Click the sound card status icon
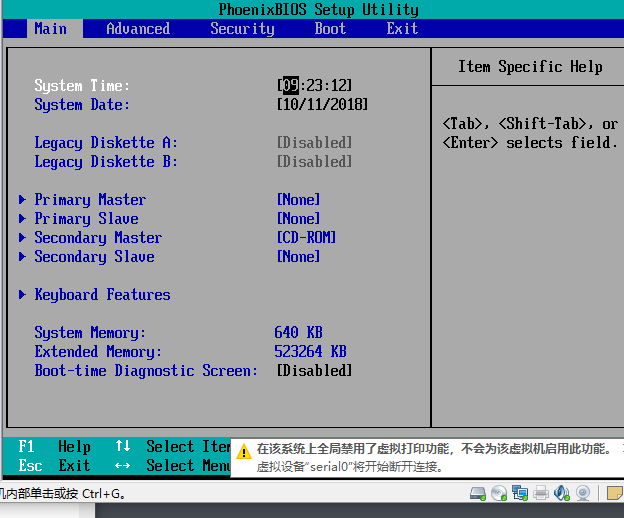Viewport: 624px width, 518px height. click(562, 493)
